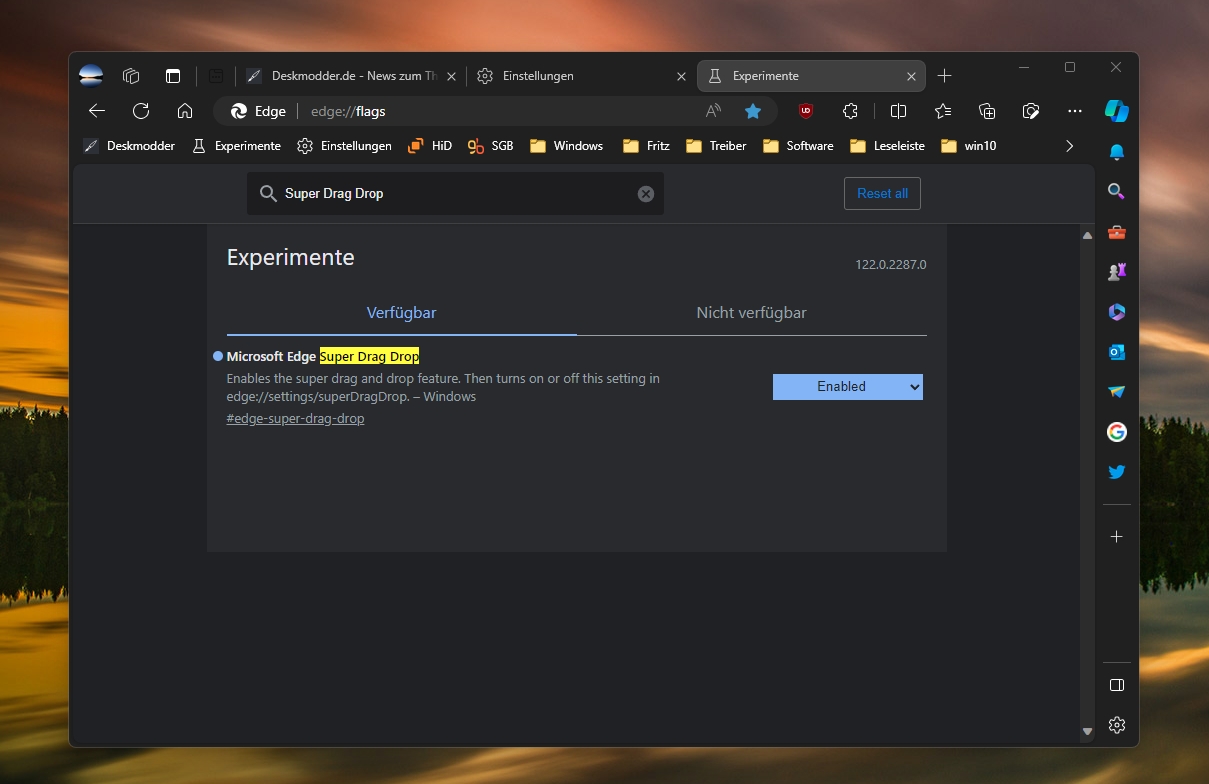Click the page scrollbar down arrow
1209x784 pixels.
pyautogui.click(x=1088, y=732)
